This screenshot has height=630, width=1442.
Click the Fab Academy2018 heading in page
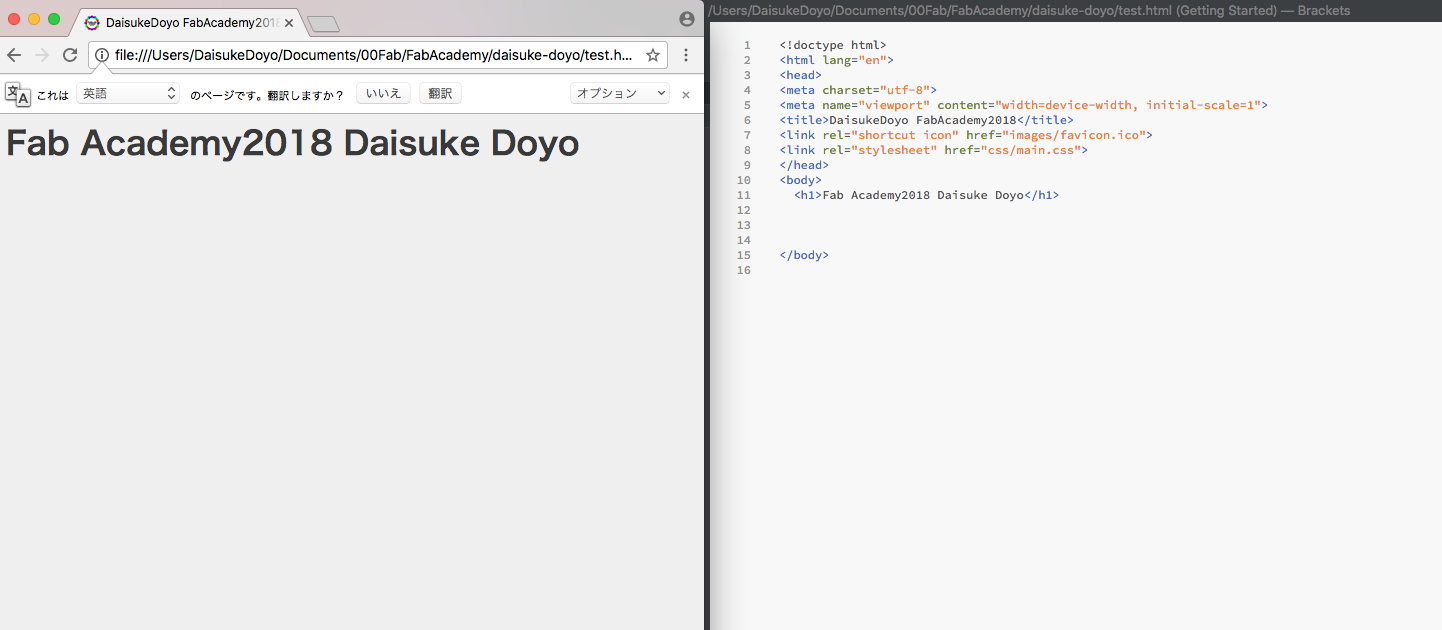click(293, 143)
